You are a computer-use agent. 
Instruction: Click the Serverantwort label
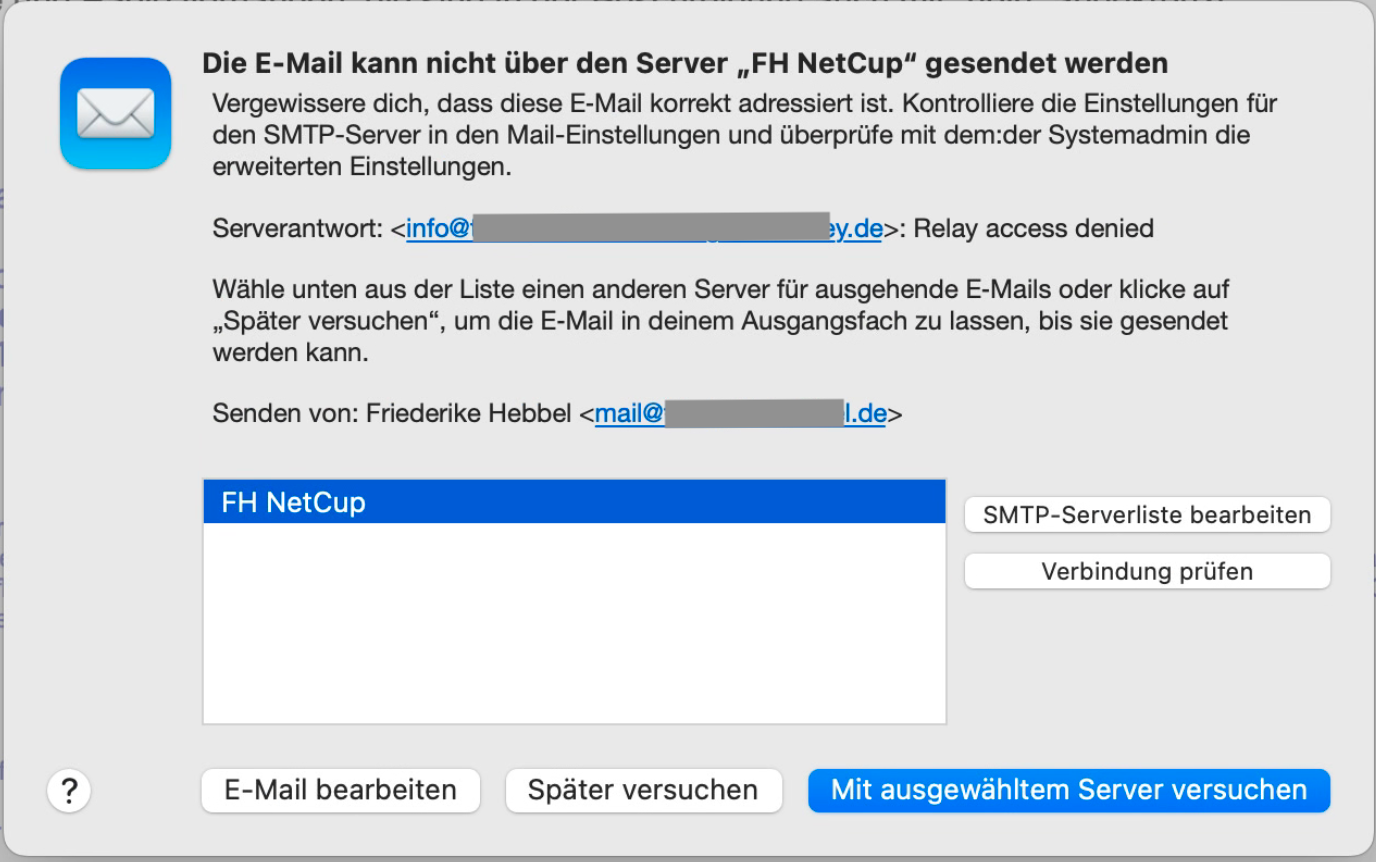tap(297, 229)
